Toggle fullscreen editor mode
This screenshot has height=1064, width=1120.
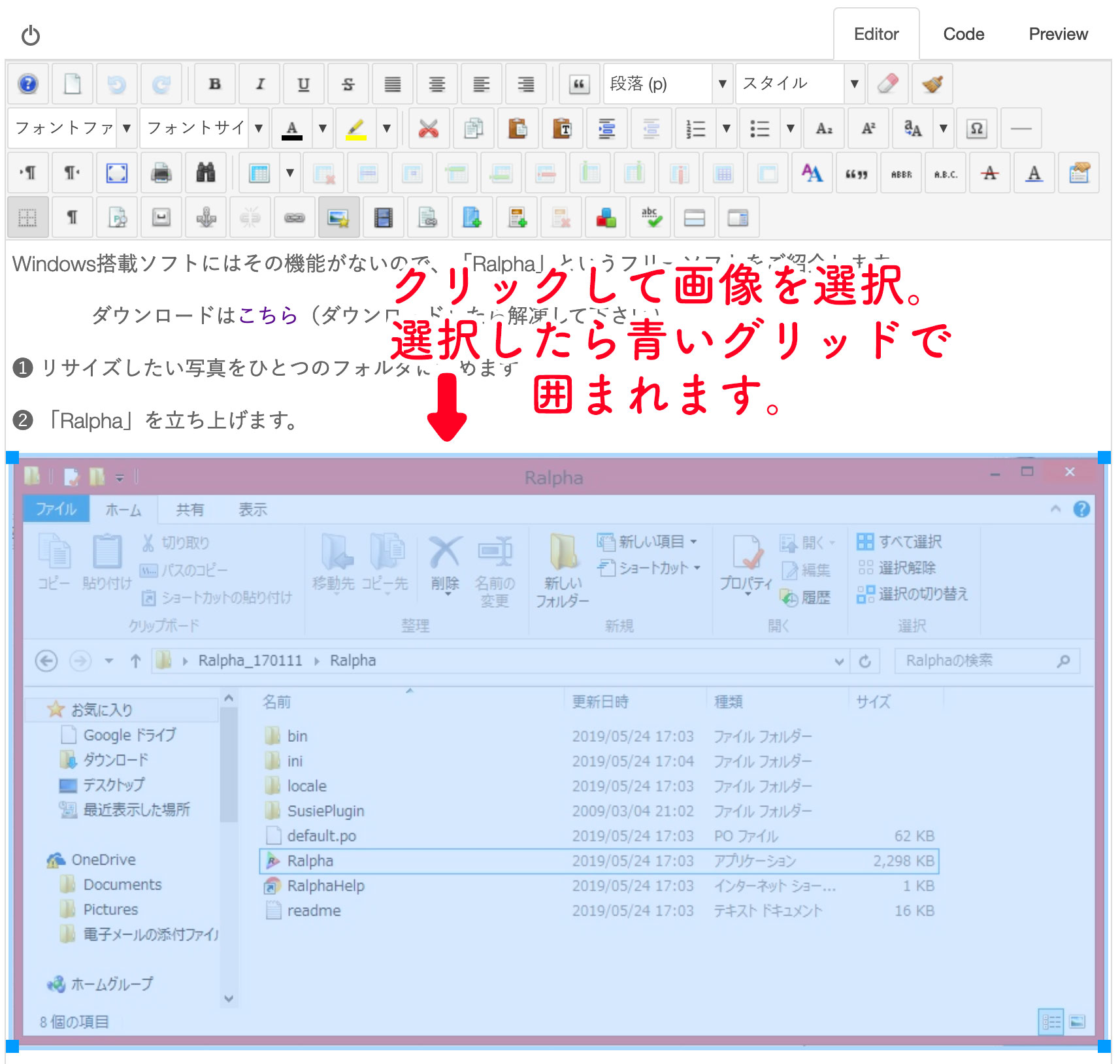(117, 173)
